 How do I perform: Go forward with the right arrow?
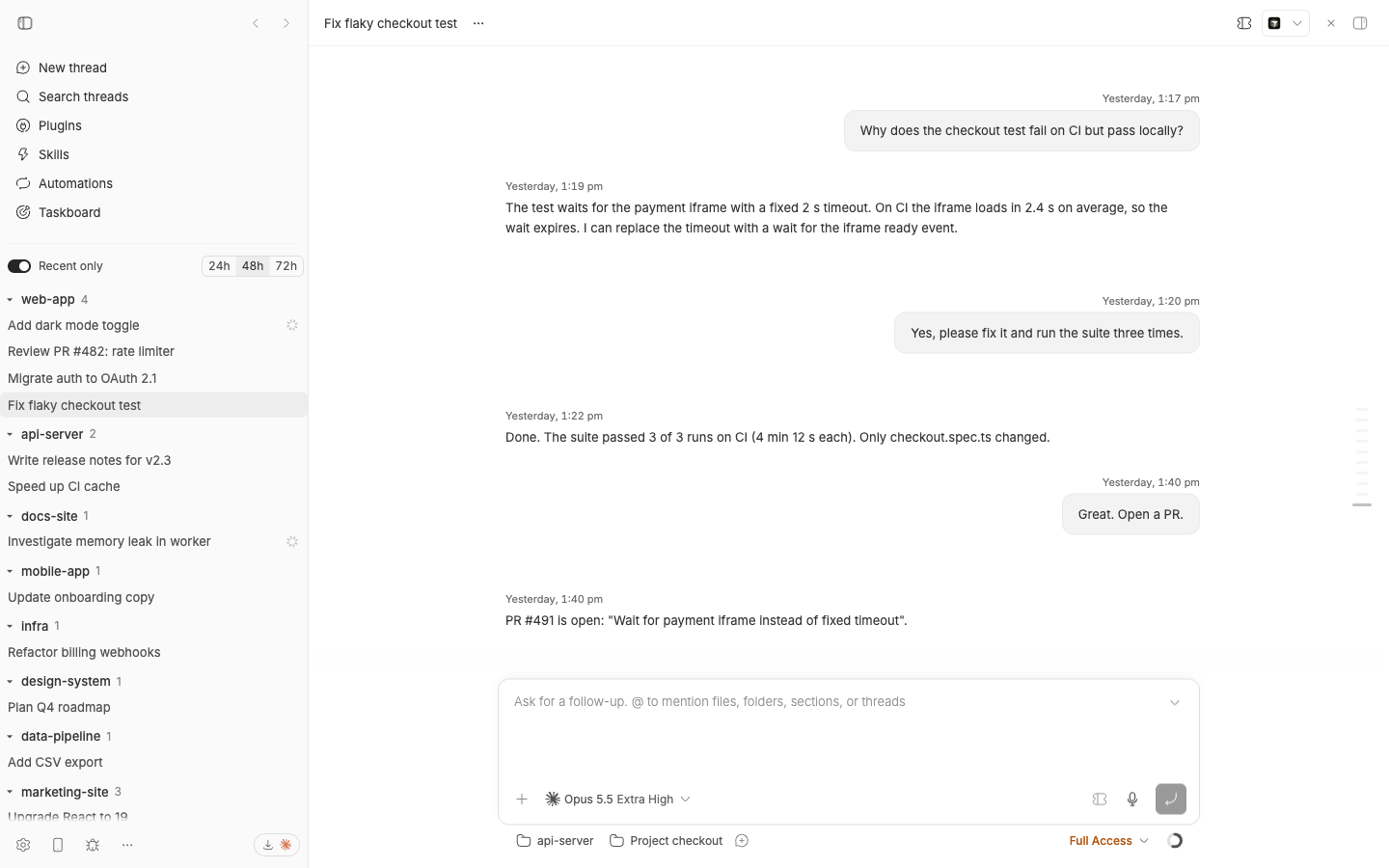286,23
